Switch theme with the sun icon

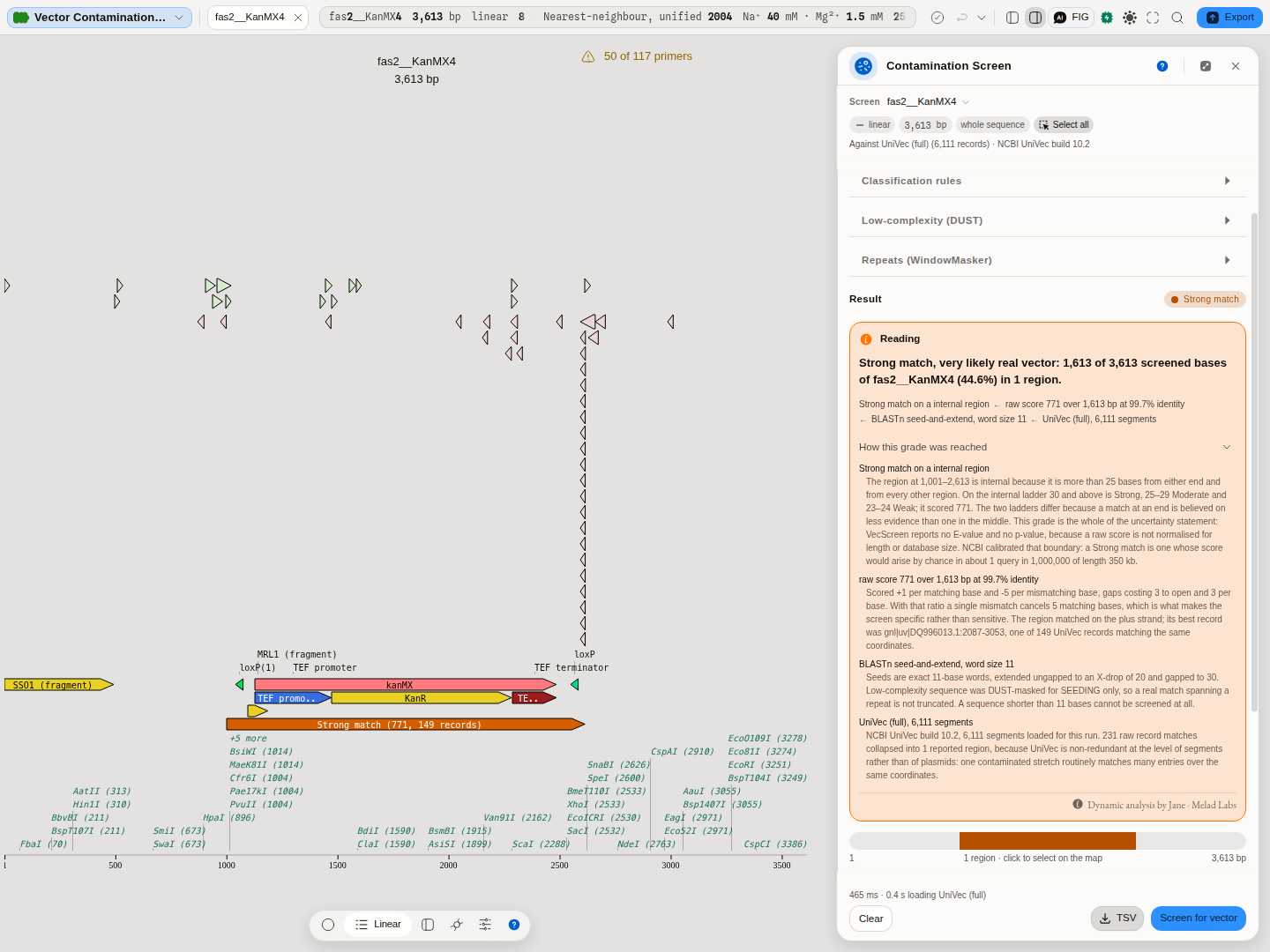point(1130,18)
